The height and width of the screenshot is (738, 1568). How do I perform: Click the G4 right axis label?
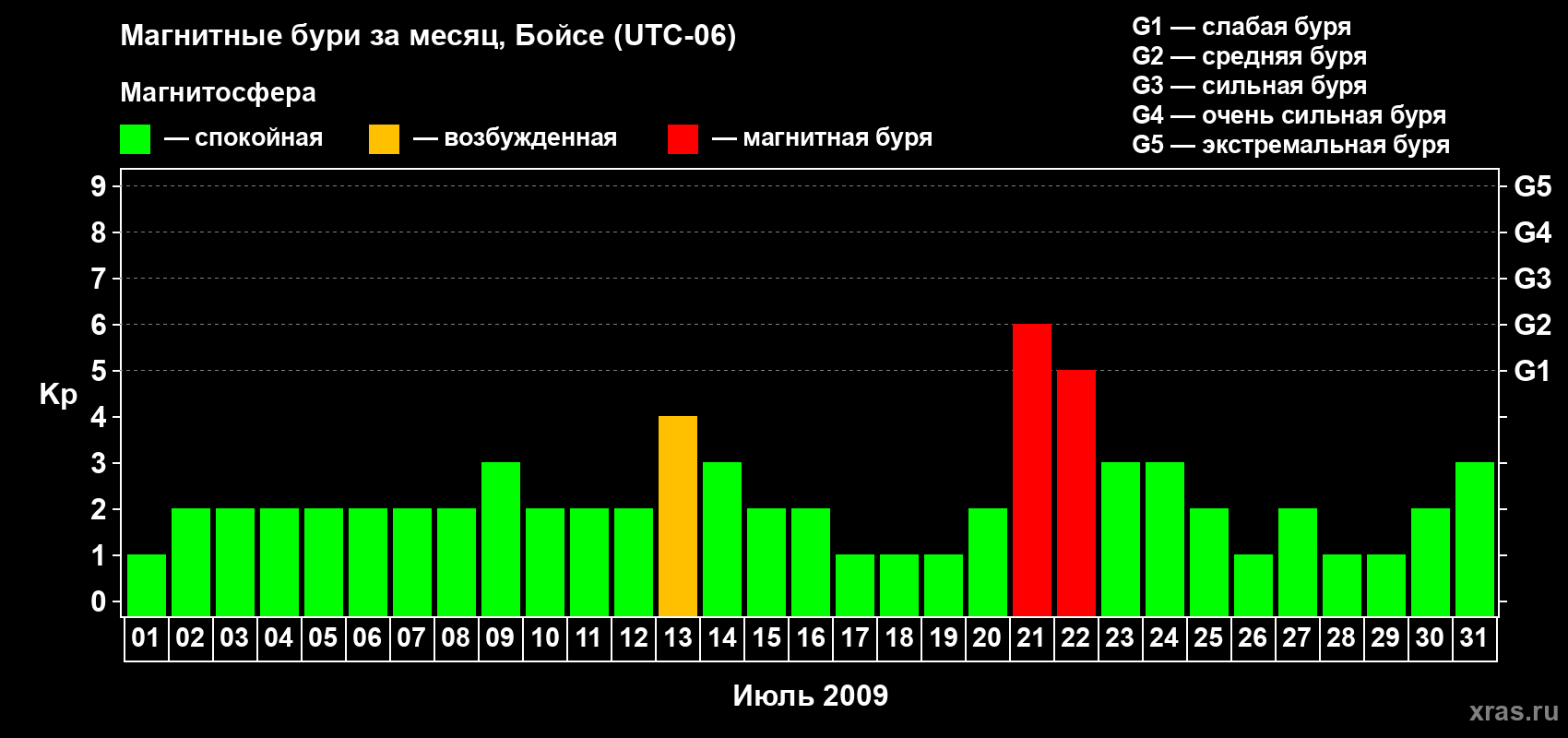pos(1532,232)
